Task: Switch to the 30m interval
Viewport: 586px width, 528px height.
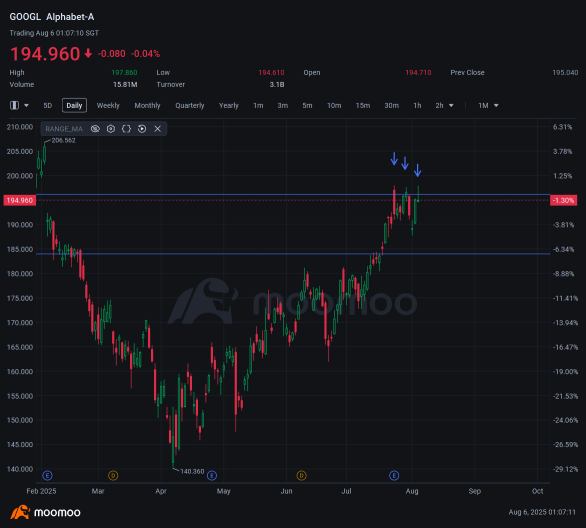Action: [392, 106]
